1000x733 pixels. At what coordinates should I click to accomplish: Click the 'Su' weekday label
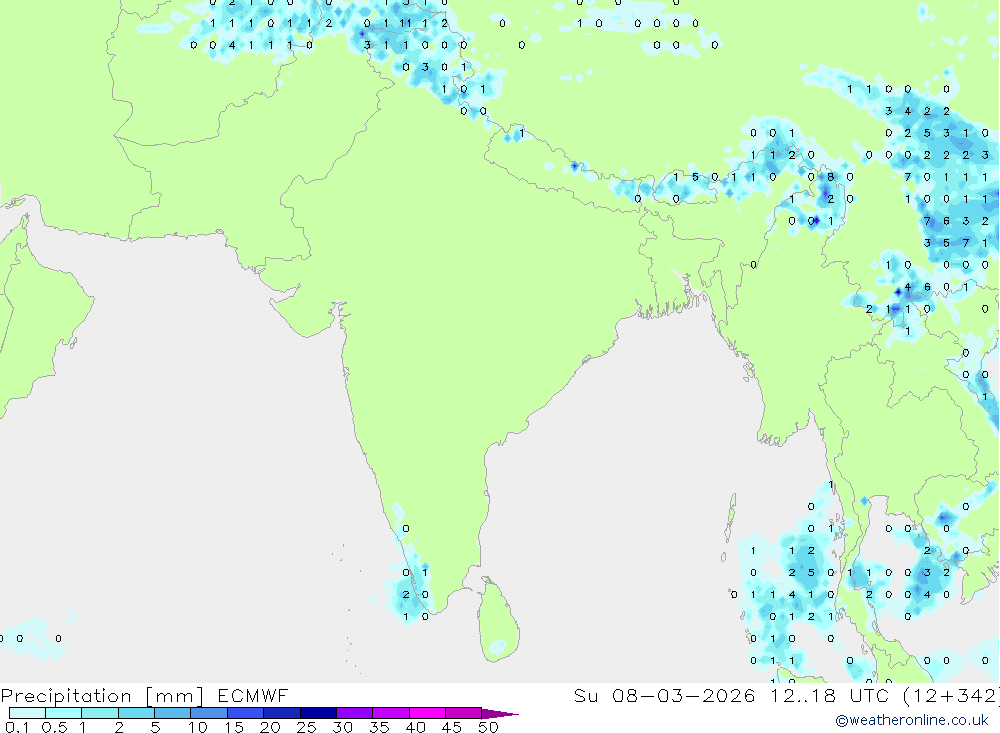coord(585,695)
